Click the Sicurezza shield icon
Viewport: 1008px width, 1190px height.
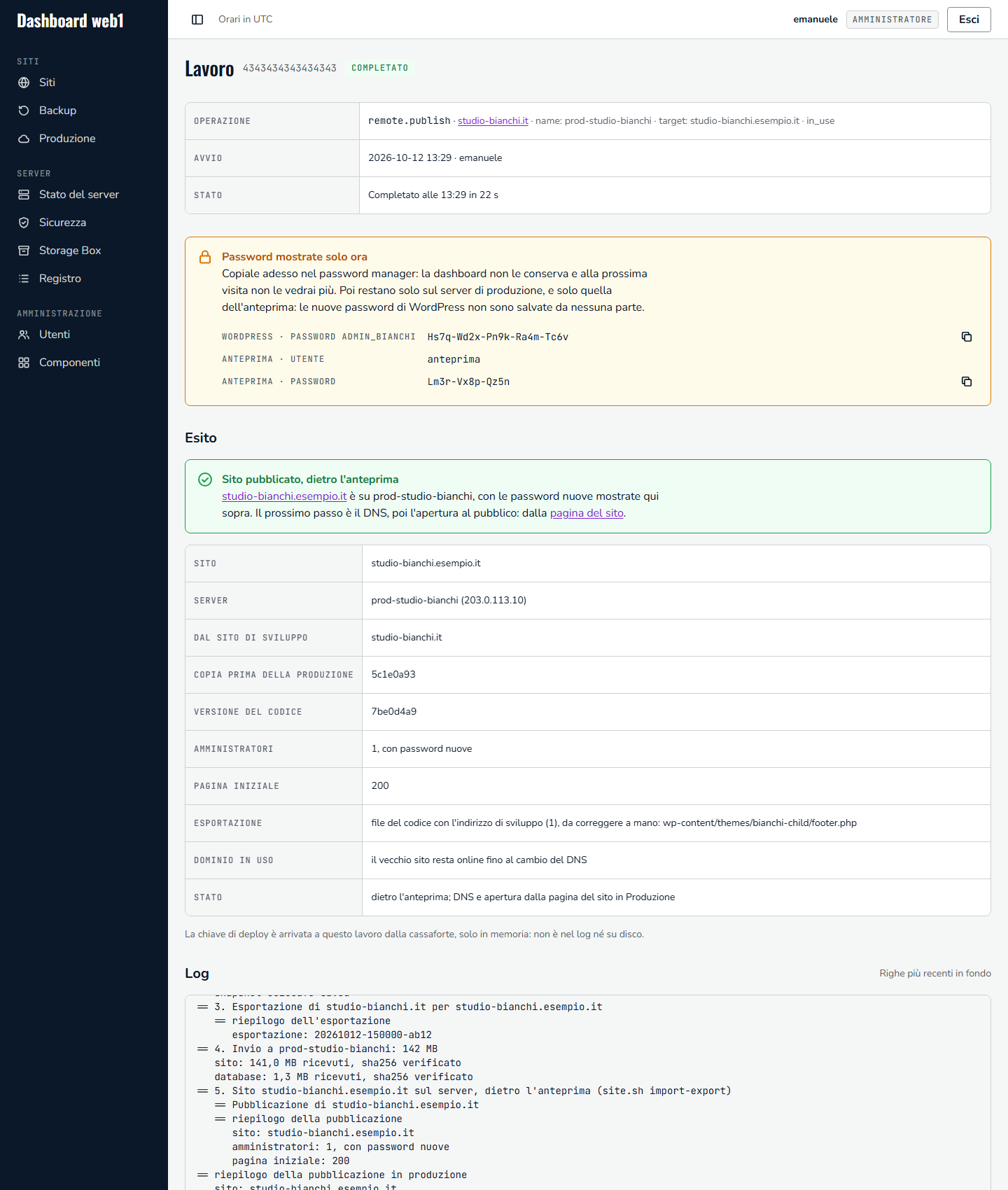tap(24, 223)
